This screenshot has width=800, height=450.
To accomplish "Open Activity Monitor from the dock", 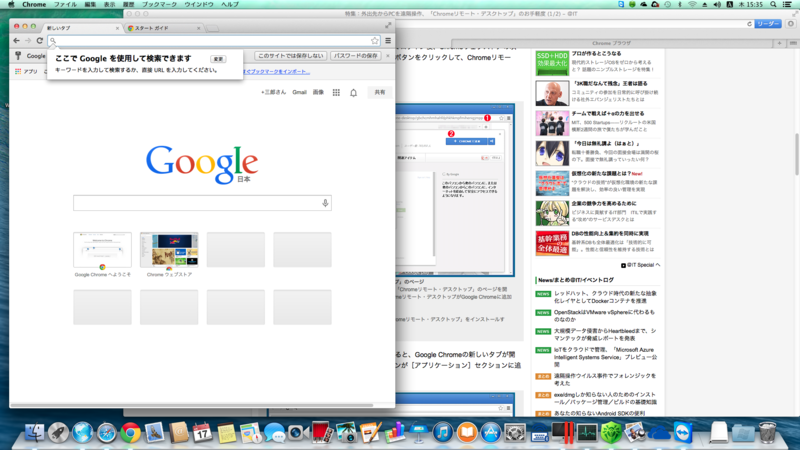I will pyautogui.click(x=587, y=433).
